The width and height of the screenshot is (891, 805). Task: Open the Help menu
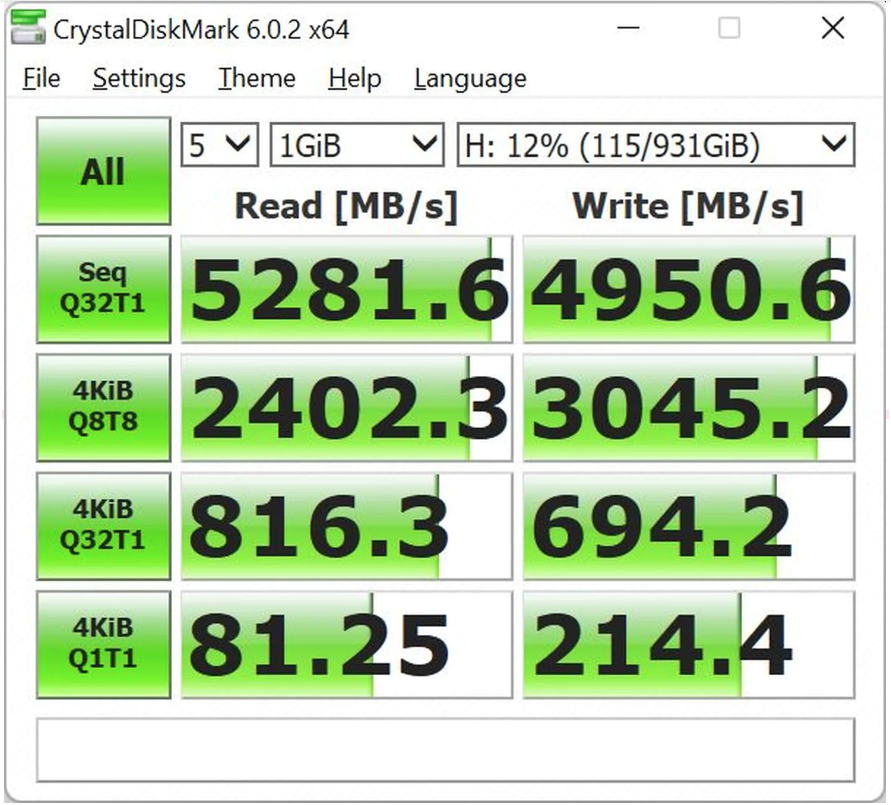[354, 78]
